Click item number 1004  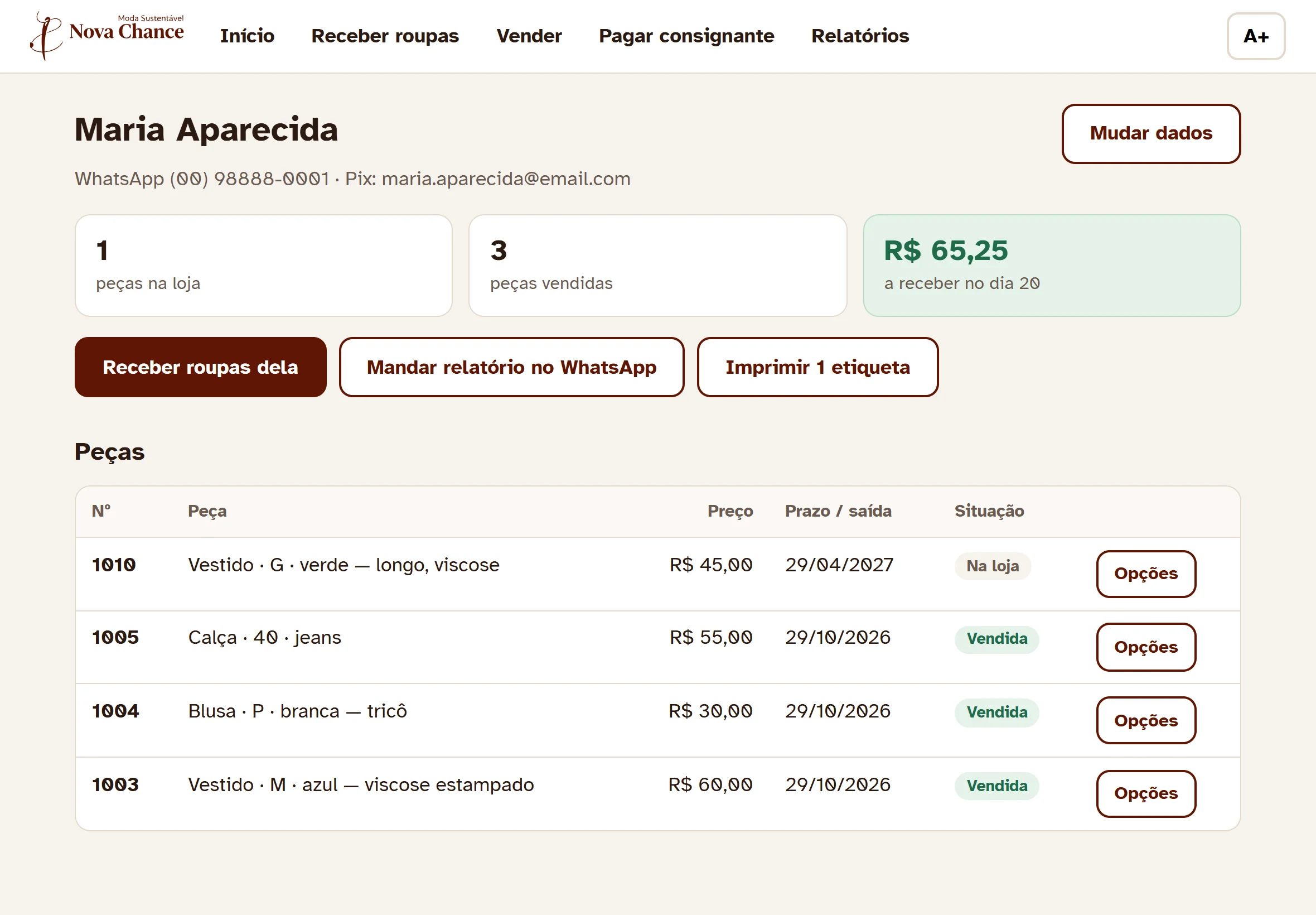pos(115,711)
